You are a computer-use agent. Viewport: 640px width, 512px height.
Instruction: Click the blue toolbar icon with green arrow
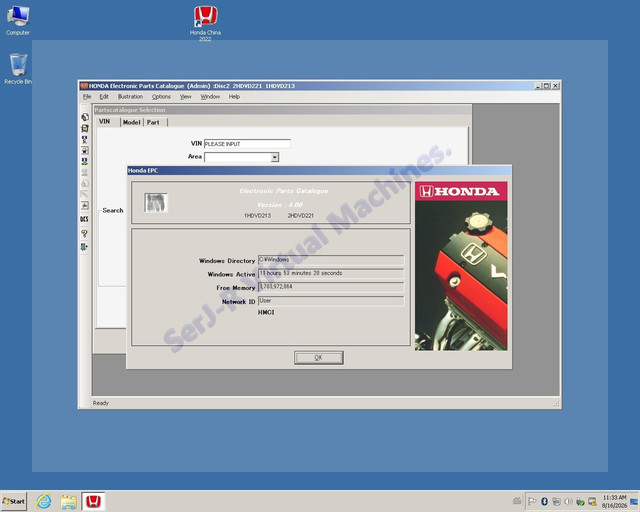click(x=84, y=161)
